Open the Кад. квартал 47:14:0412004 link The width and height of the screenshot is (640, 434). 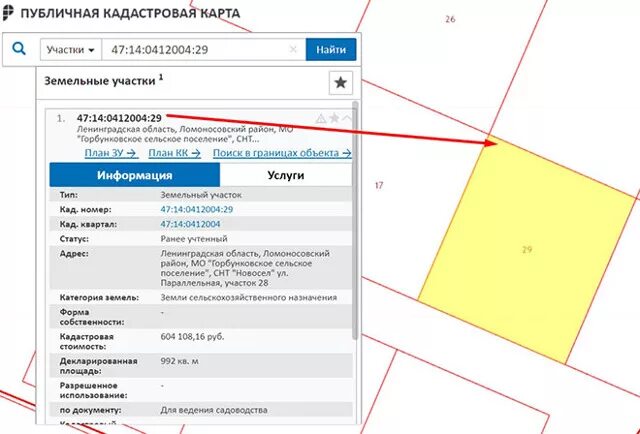pyautogui.click(x=190, y=224)
